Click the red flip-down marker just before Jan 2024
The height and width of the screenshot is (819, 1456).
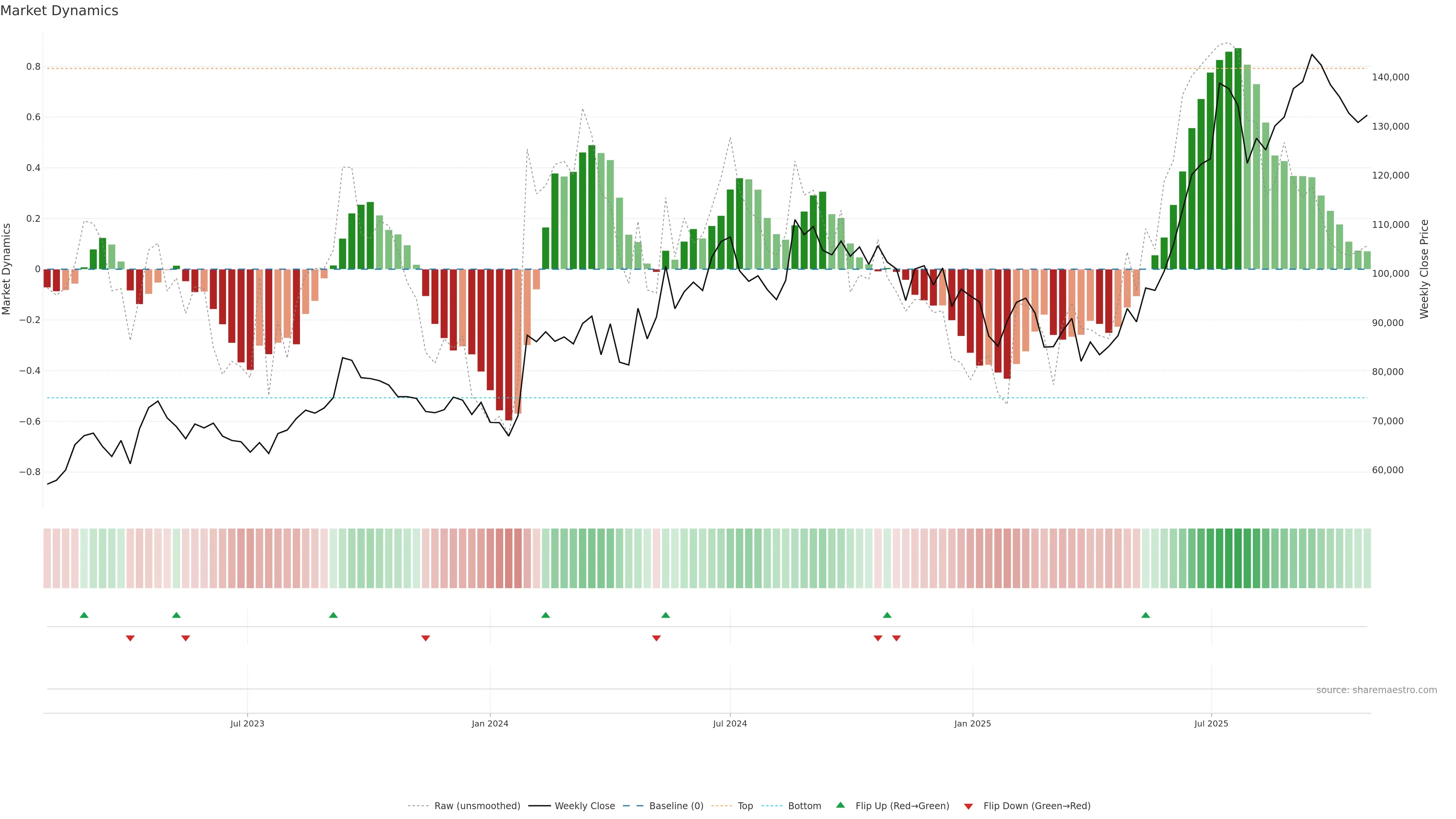(425, 638)
